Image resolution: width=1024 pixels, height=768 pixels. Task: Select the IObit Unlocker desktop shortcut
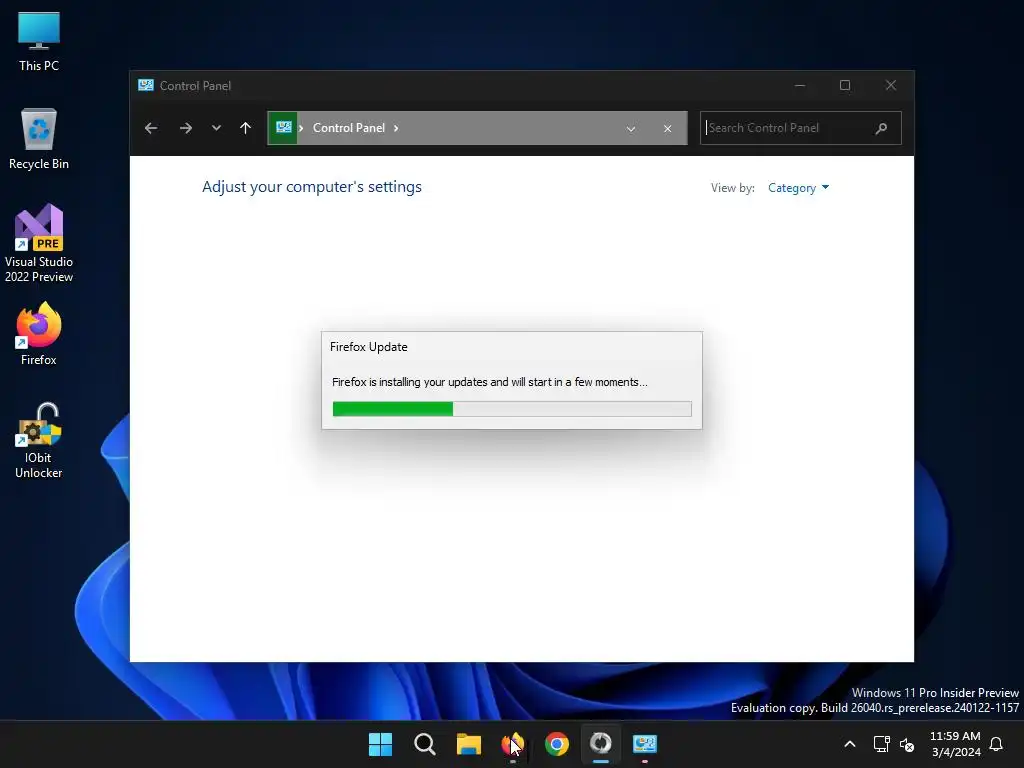39,440
